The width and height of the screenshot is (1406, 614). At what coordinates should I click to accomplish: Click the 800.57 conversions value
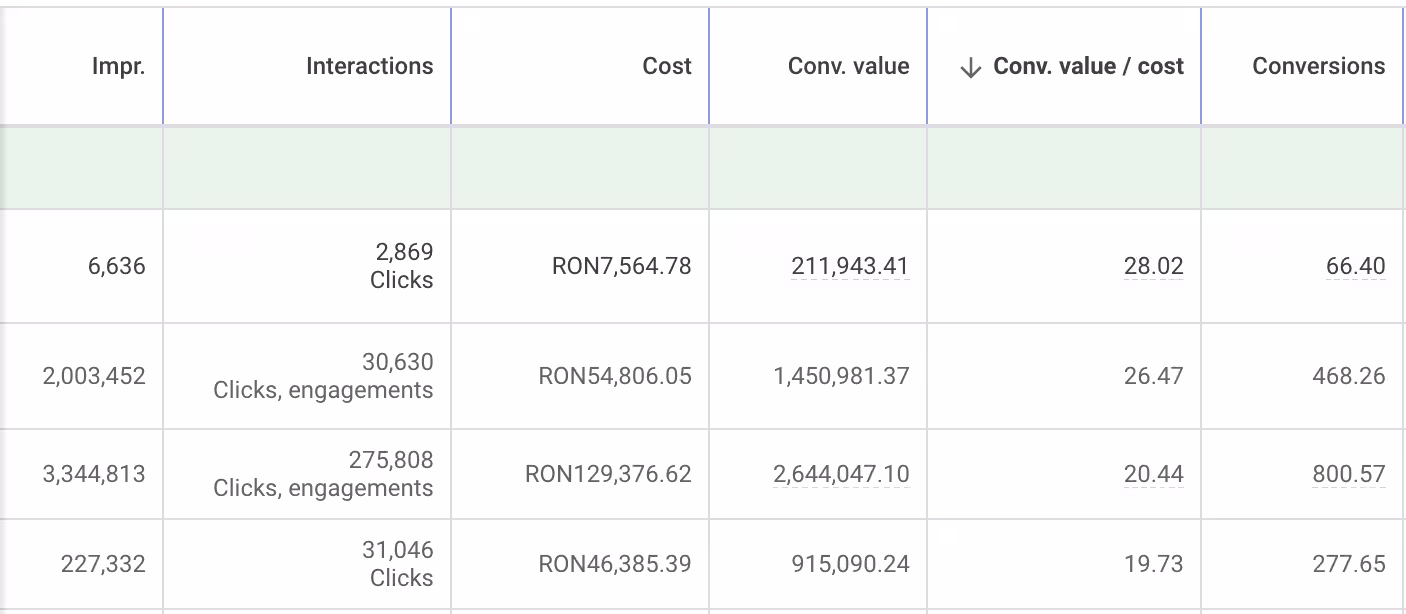(x=1349, y=474)
